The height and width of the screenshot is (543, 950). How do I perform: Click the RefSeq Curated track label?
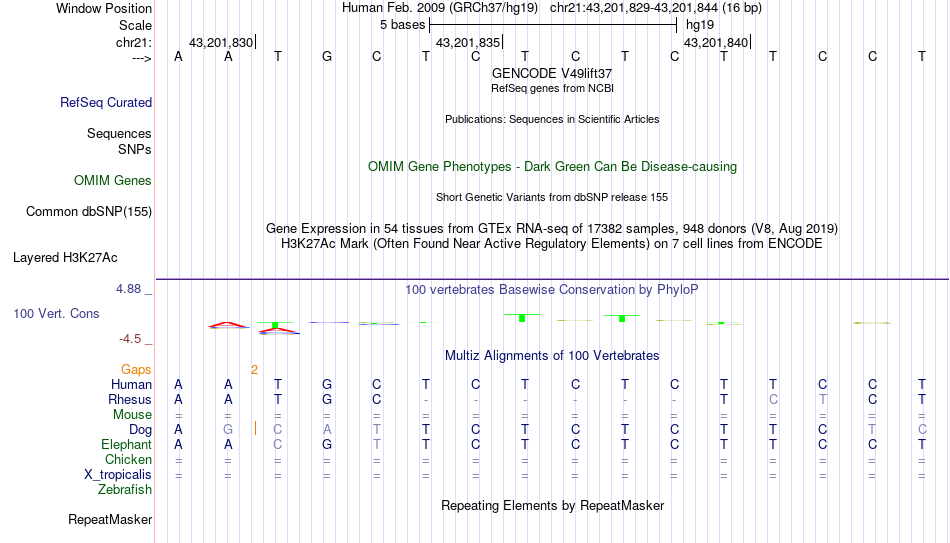pyautogui.click(x=106, y=102)
